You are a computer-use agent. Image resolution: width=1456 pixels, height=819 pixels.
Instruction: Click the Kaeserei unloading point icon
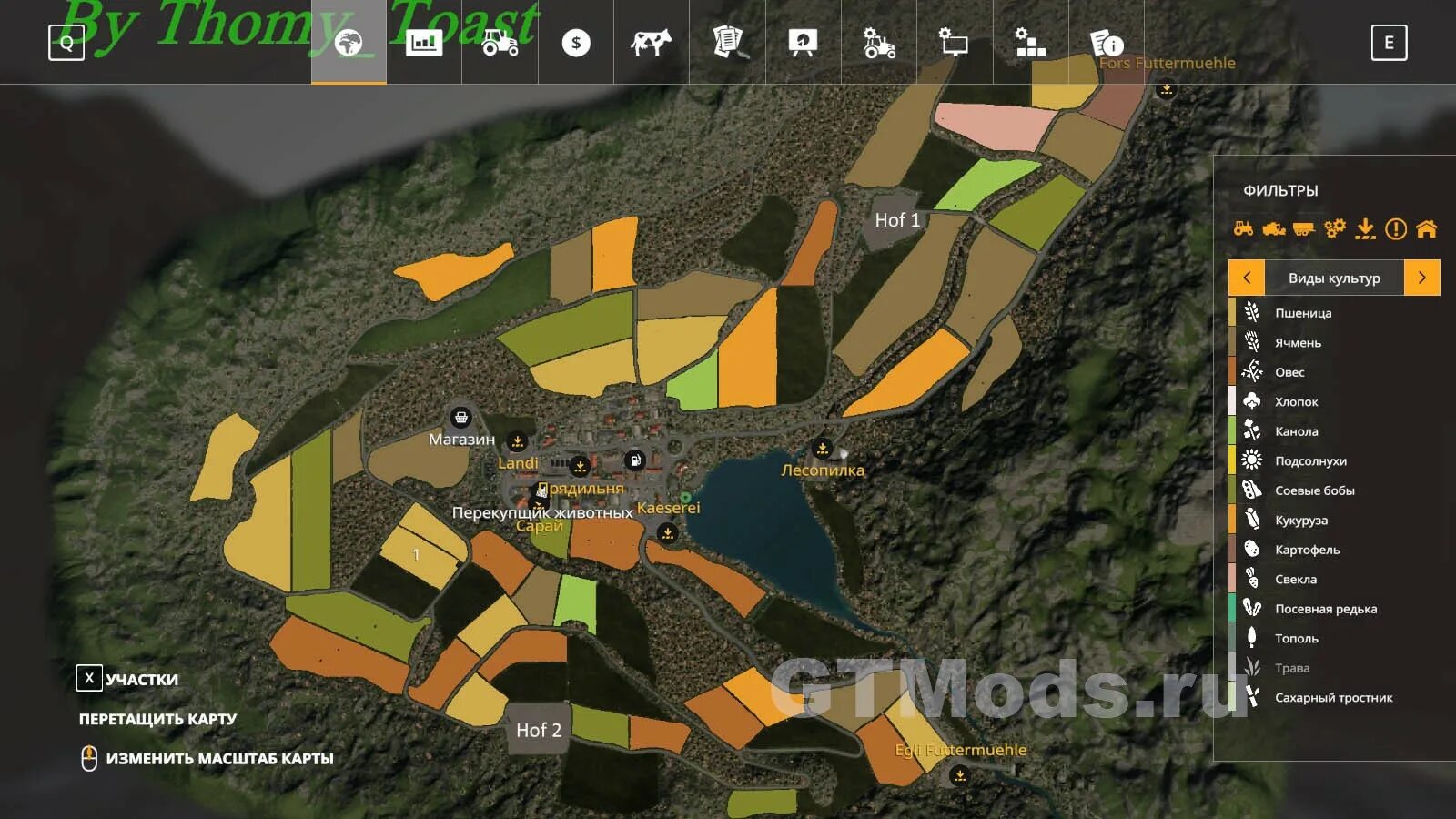tap(668, 533)
